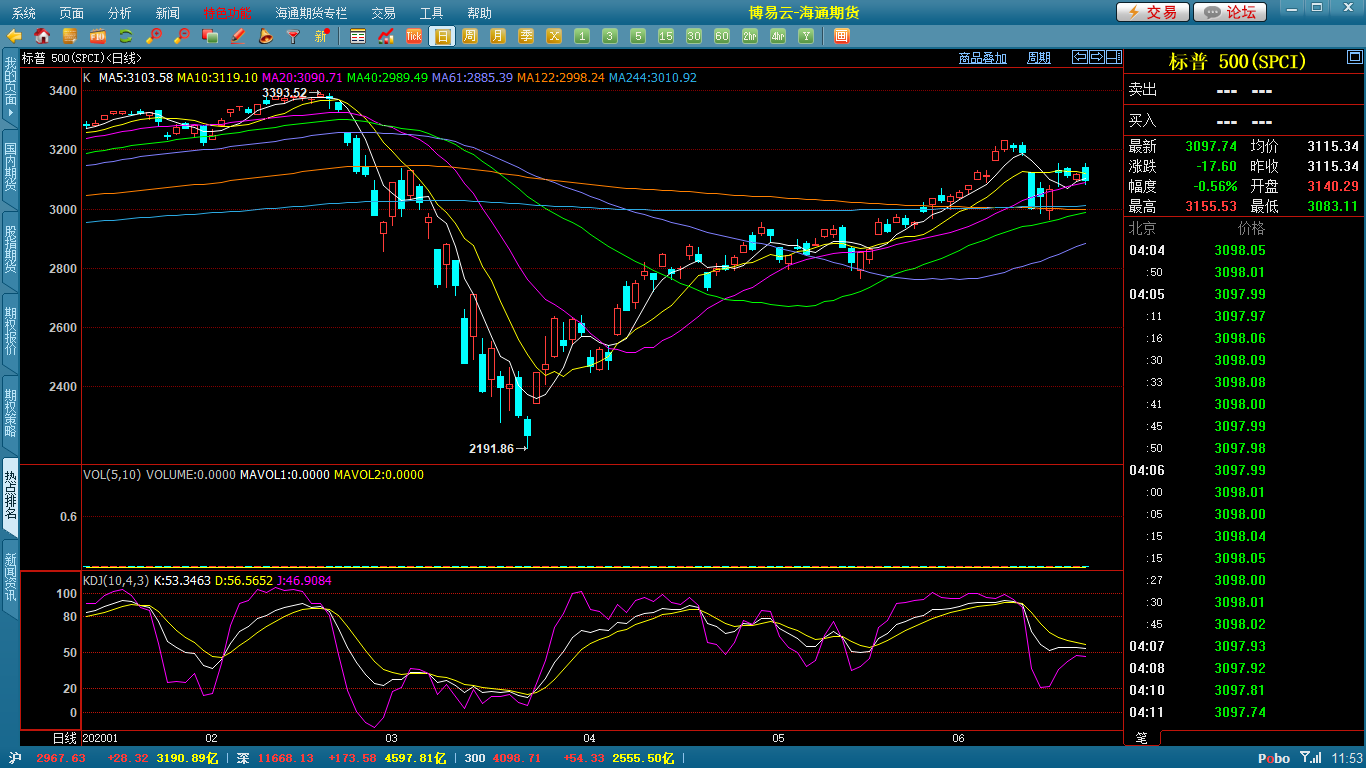Click the left arrow chart navigation icon
Viewport: 1366px width, 768px height.
1080,57
